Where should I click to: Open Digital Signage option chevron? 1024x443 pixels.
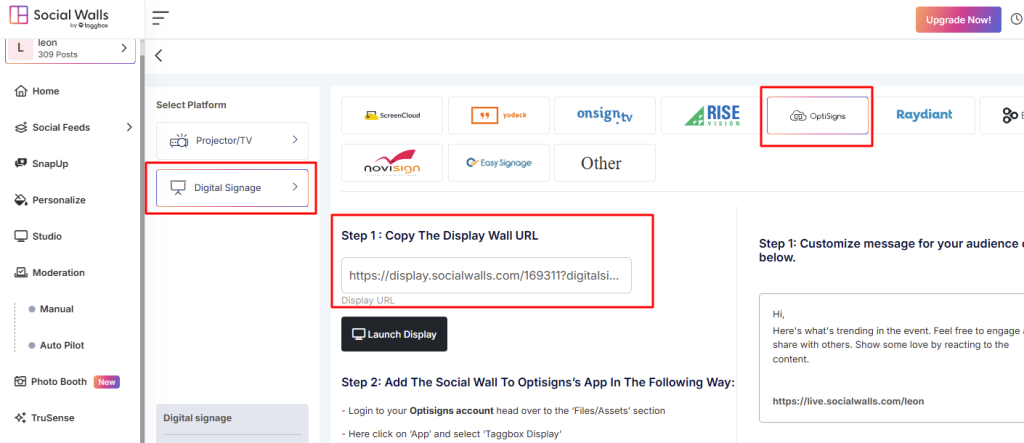click(x=295, y=187)
